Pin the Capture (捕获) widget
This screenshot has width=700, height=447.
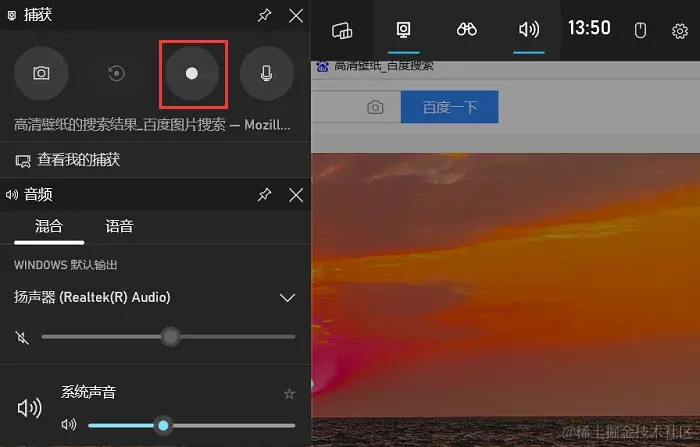point(264,16)
